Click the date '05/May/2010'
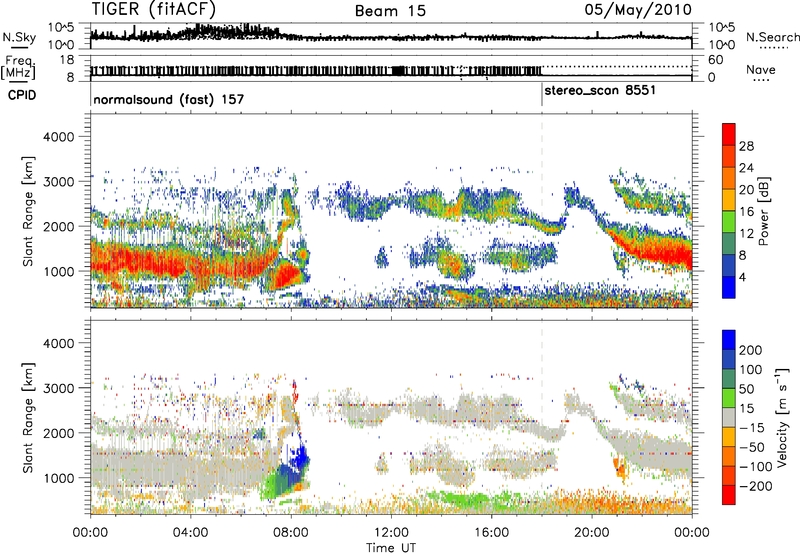This screenshot has height=554, width=800. click(x=638, y=9)
